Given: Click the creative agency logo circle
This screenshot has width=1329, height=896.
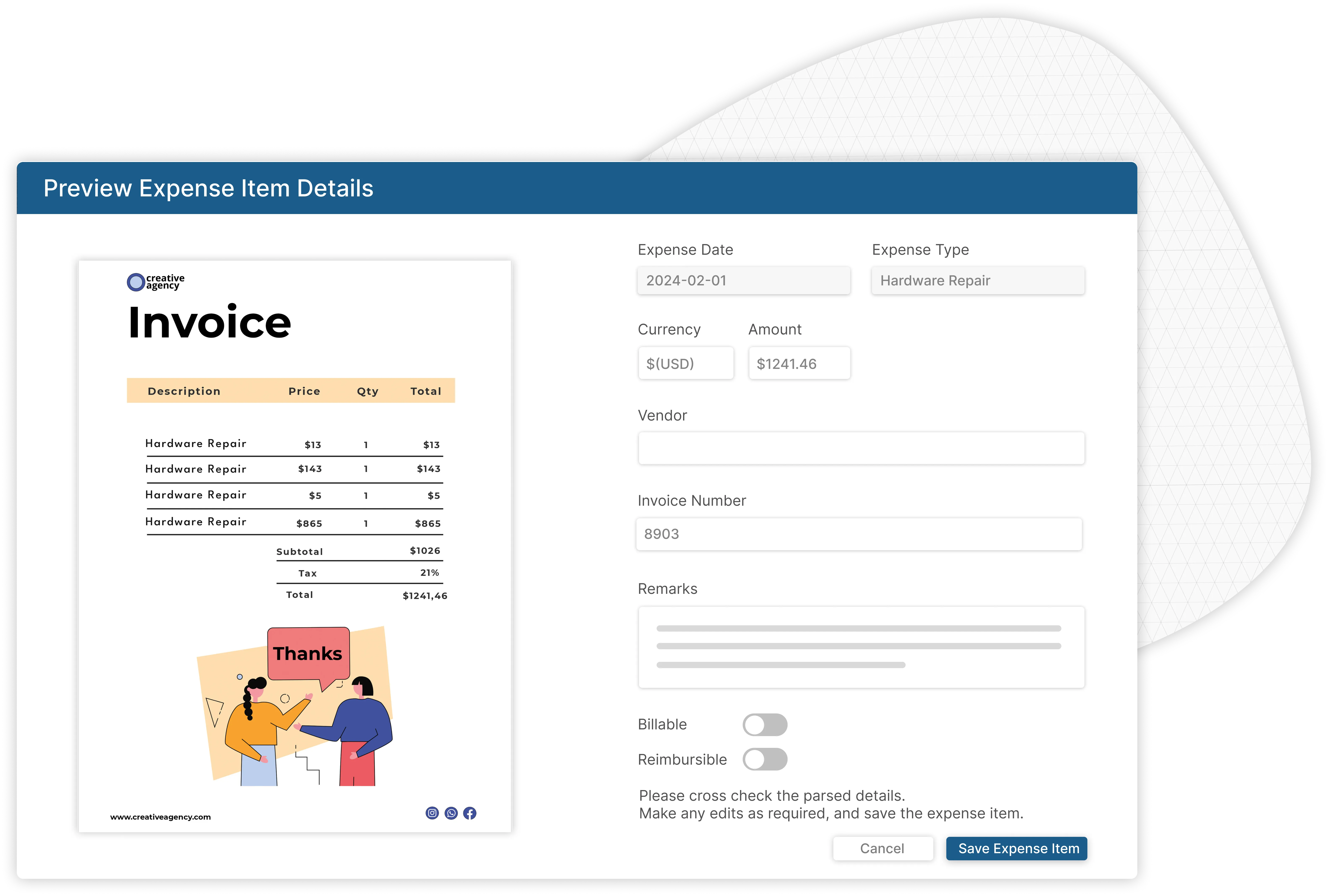Looking at the screenshot, I should 136,282.
